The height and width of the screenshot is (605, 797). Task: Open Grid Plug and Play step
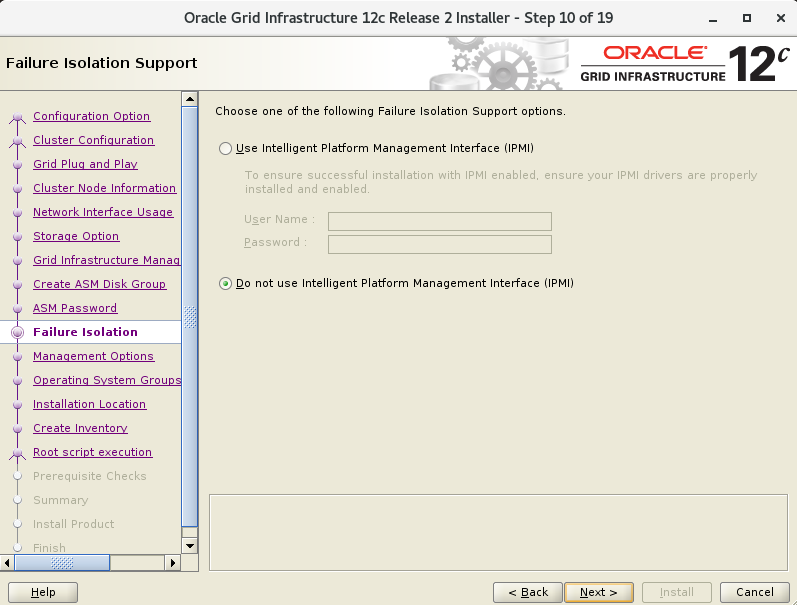[85, 164]
